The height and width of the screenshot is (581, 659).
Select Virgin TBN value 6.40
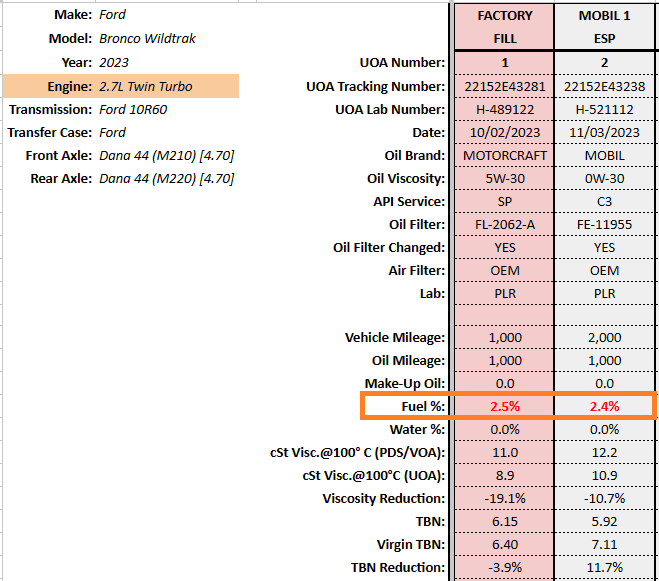tap(504, 545)
